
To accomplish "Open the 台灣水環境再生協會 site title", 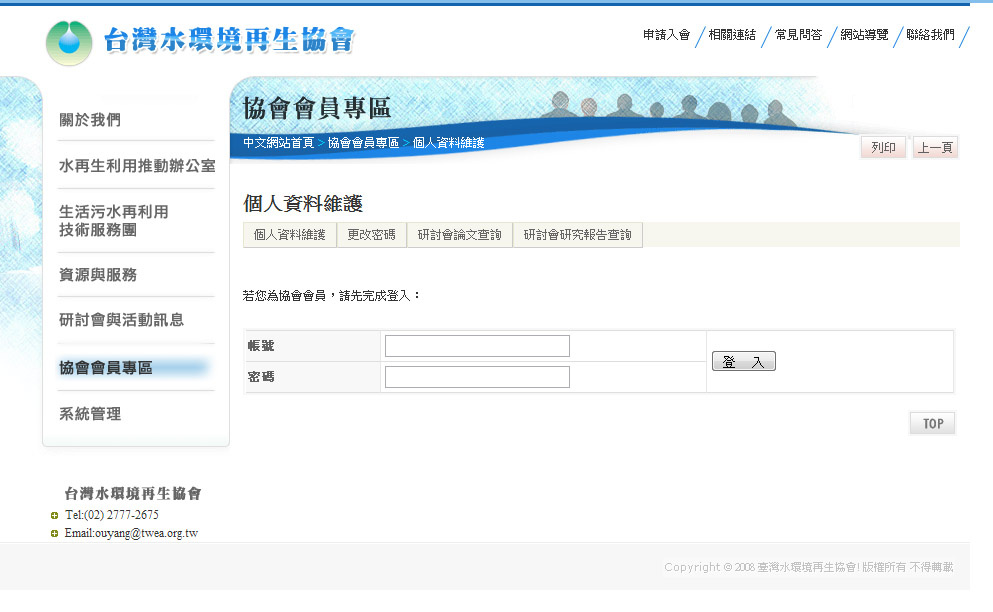I will (229, 40).
